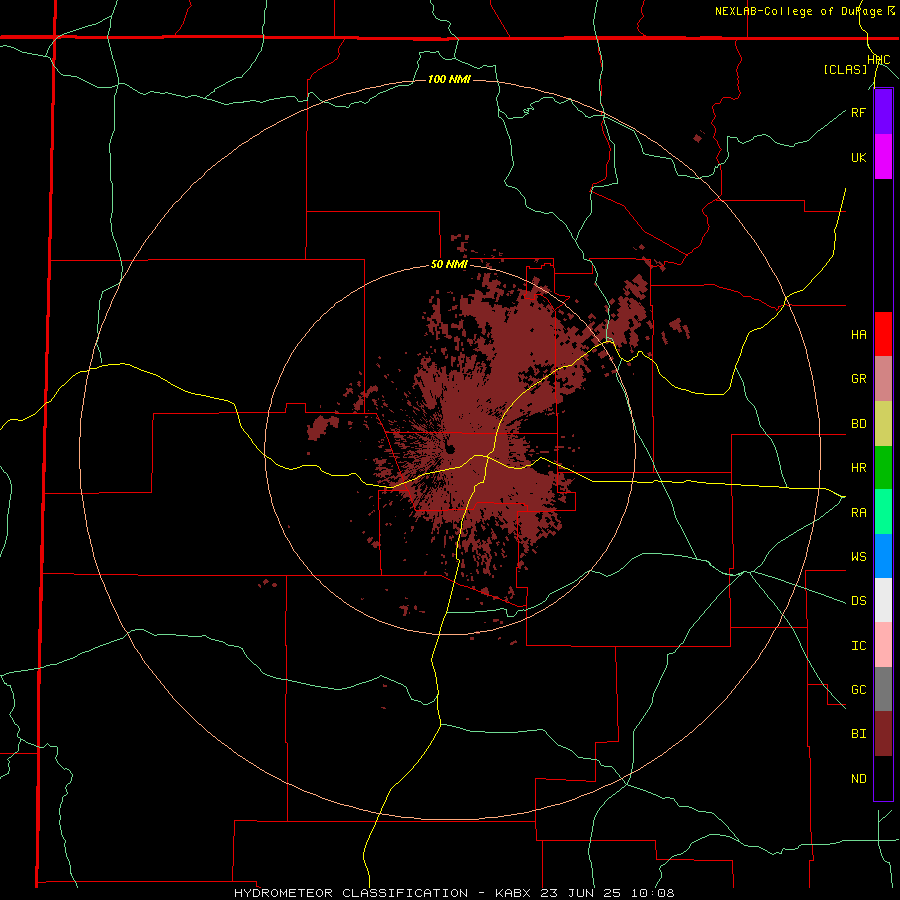Click the 'HYDROMETEOR CLASSIFICATION' title text
The image size is (900, 900).
351,893
